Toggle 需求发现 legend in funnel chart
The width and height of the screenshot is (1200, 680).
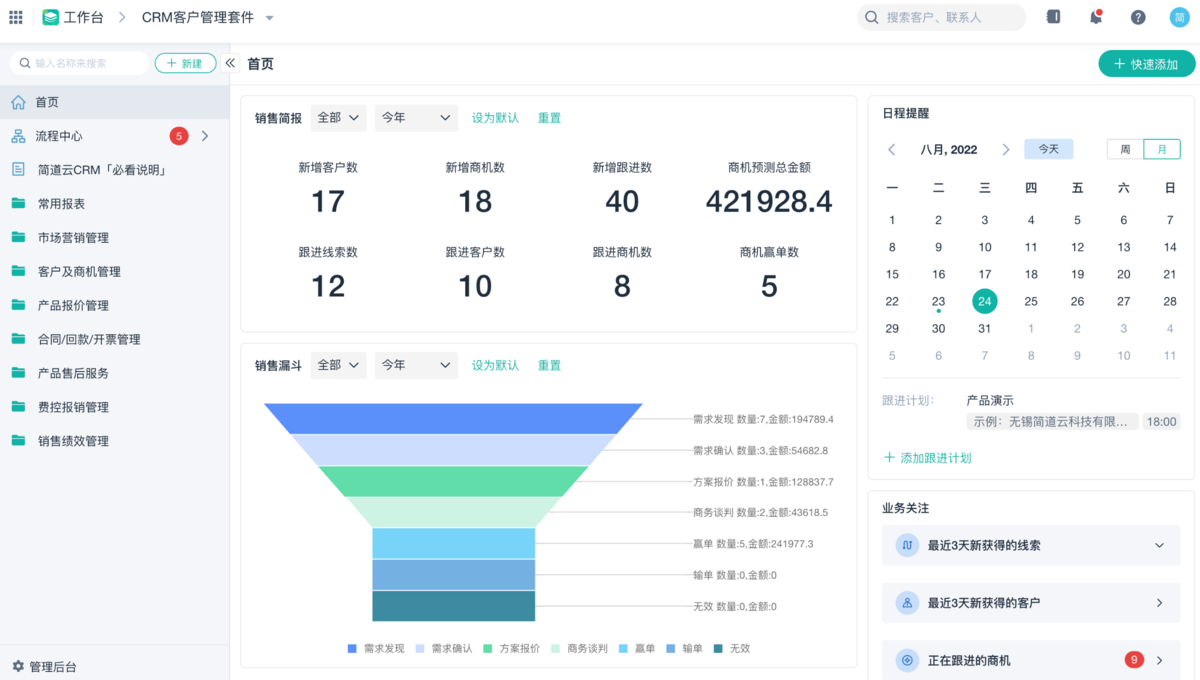376,648
